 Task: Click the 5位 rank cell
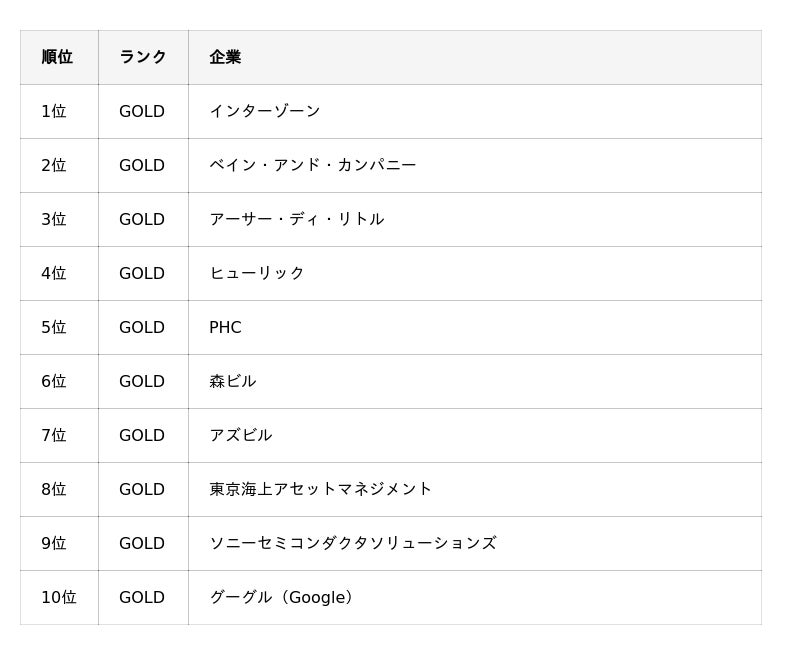point(54,327)
